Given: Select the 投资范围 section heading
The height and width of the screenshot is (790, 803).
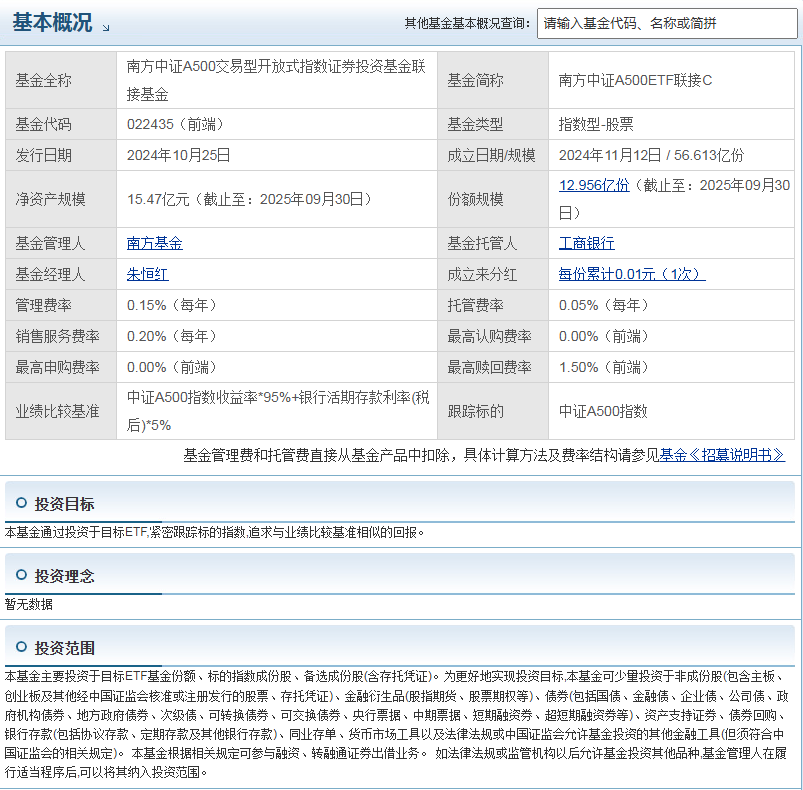Looking at the screenshot, I should pyautogui.click(x=65, y=648).
